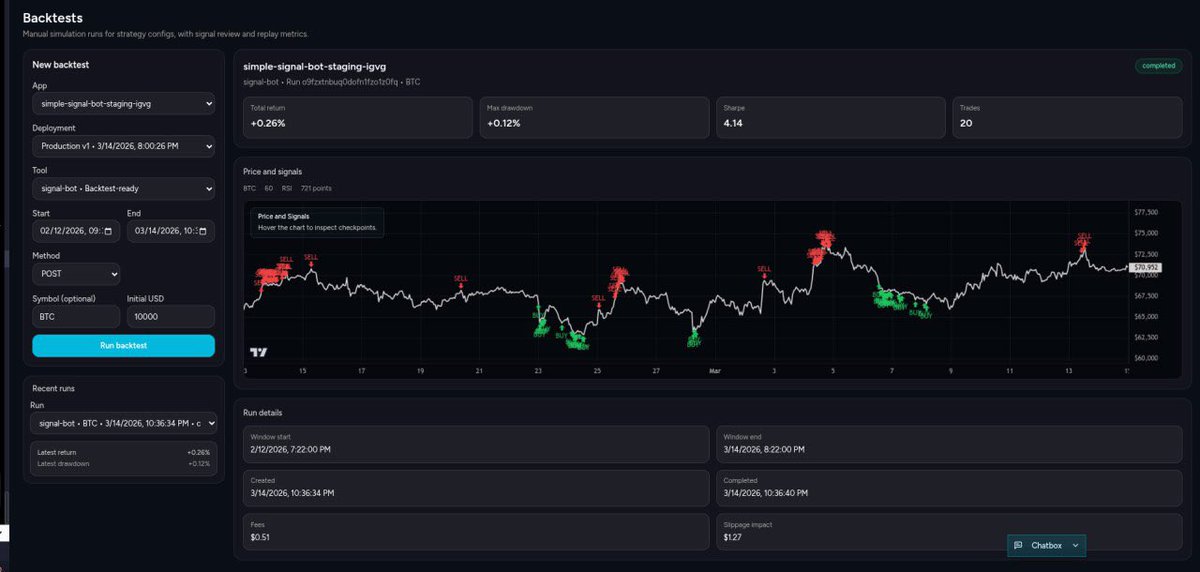
Task: Click the 23 date label on time axis
Action: [x=538, y=370]
